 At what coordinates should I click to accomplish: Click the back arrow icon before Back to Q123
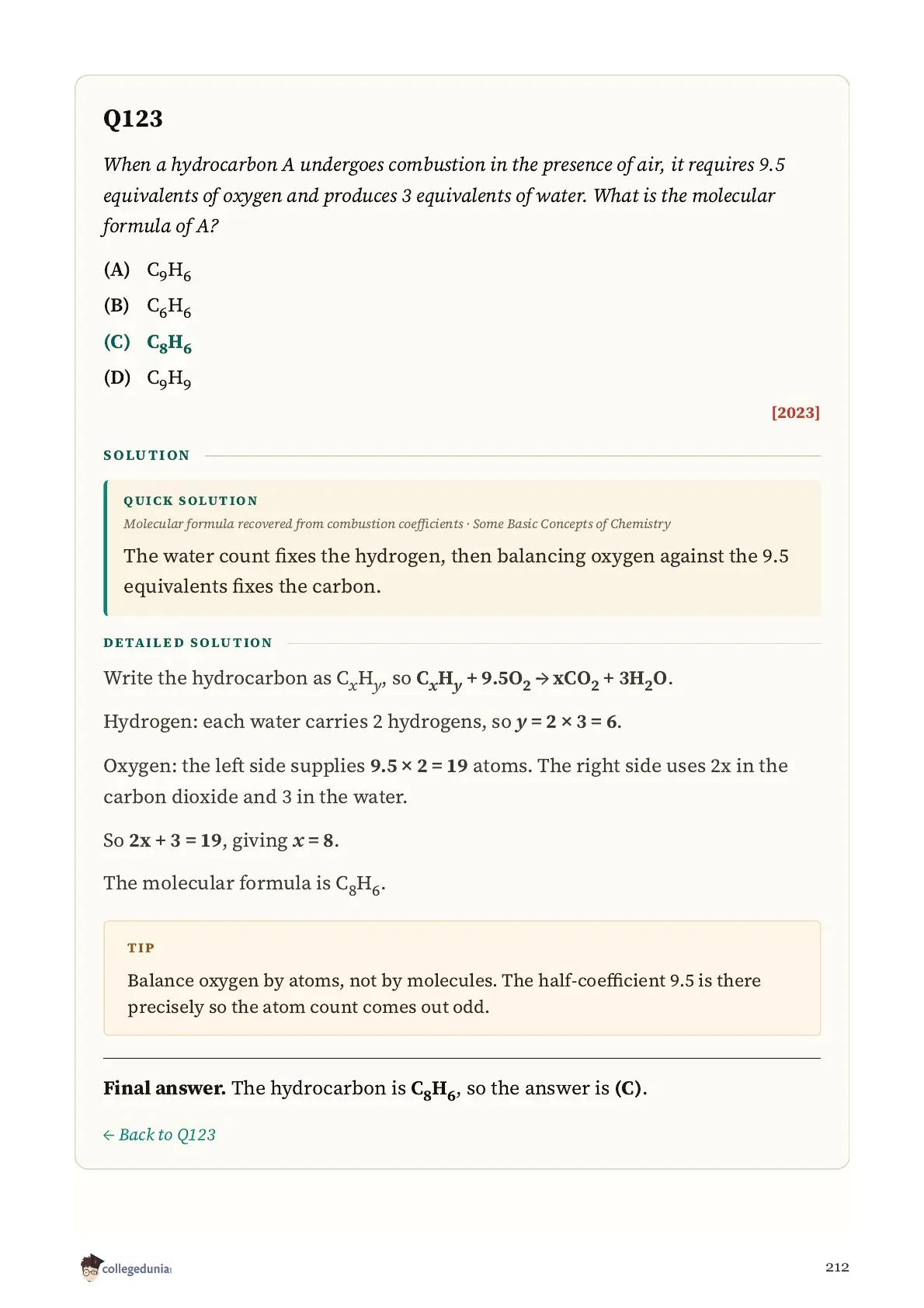tap(109, 1136)
